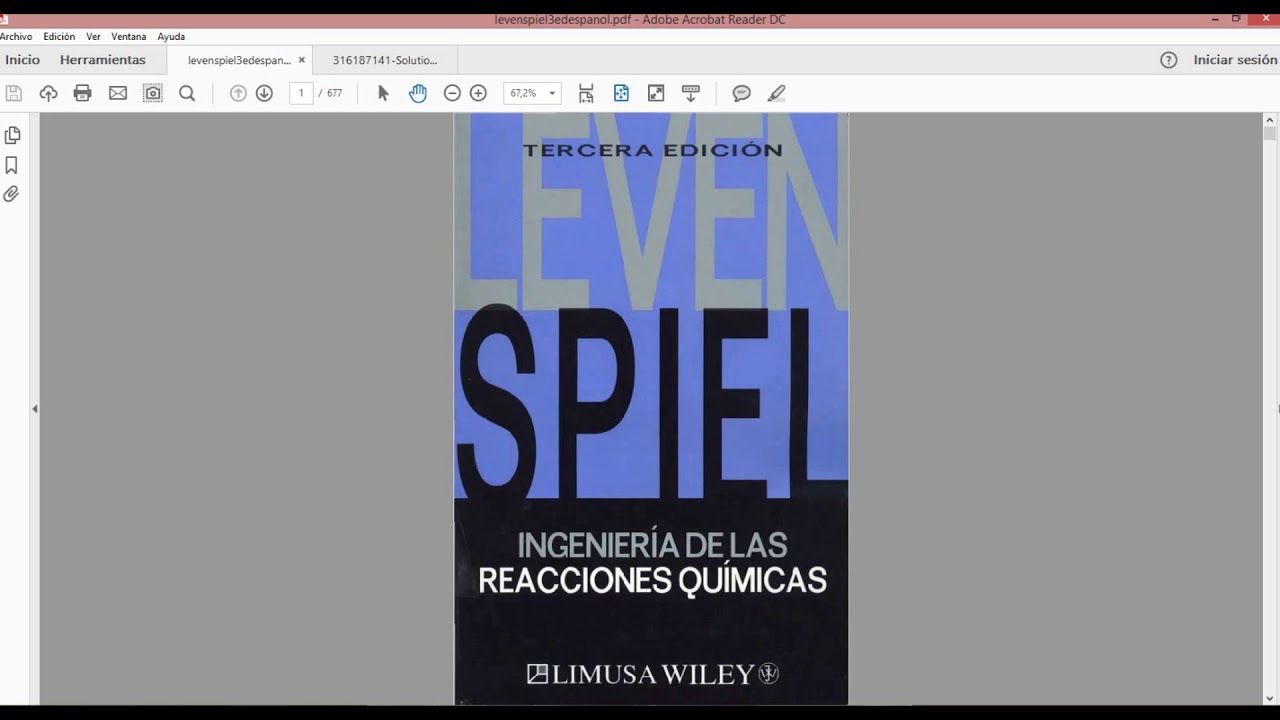
Task: Open the bookmarks panel
Action: [x=12, y=165]
